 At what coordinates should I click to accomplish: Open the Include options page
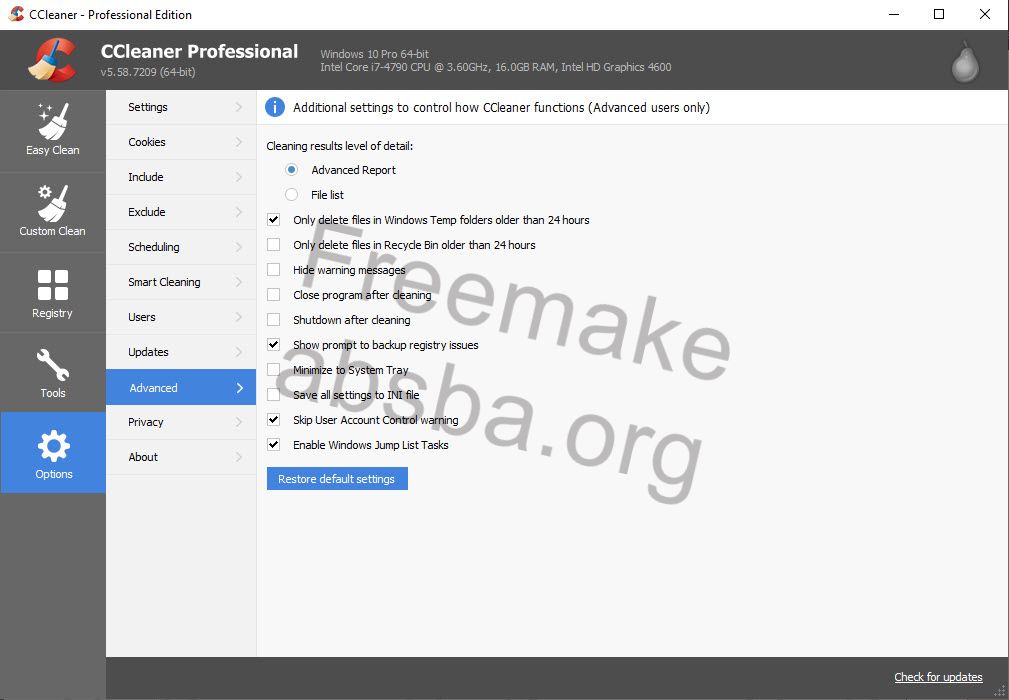click(x=181, y=177)
